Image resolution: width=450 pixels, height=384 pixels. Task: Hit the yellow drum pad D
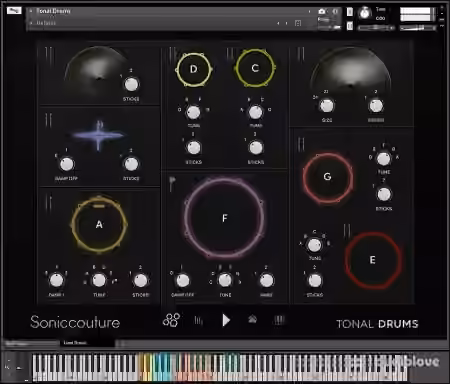193,69
